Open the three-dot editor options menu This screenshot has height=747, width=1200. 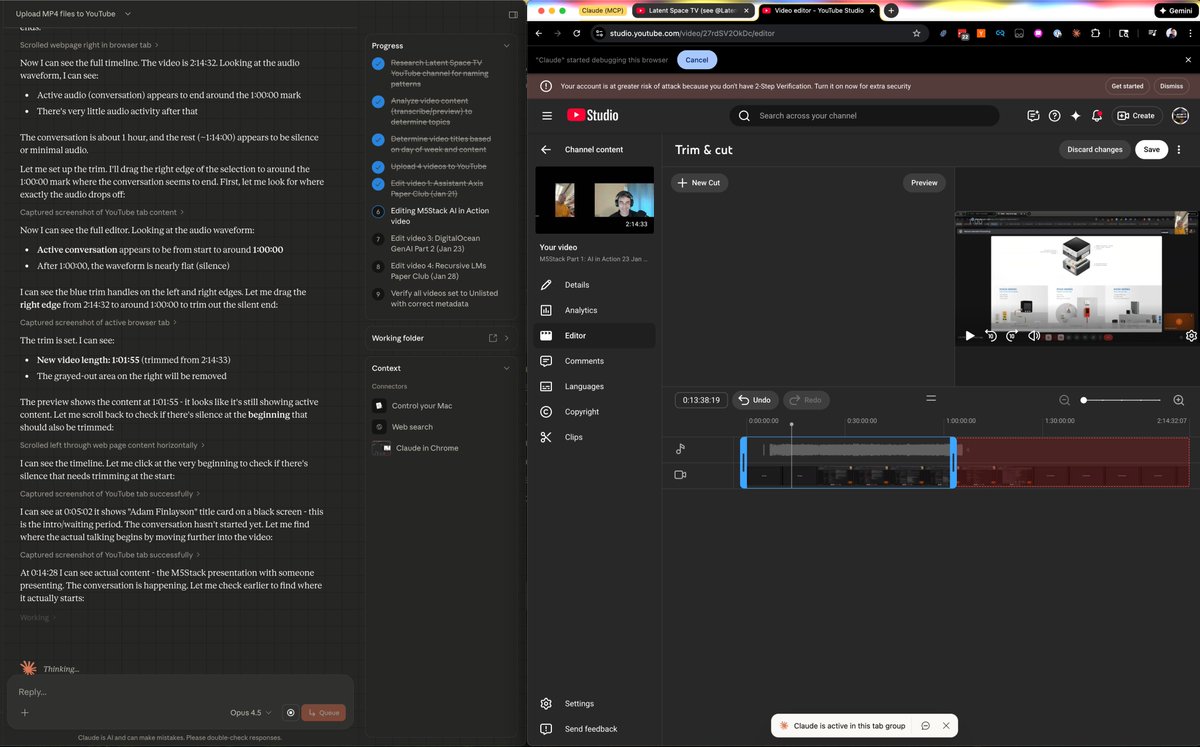point(1179,149)
